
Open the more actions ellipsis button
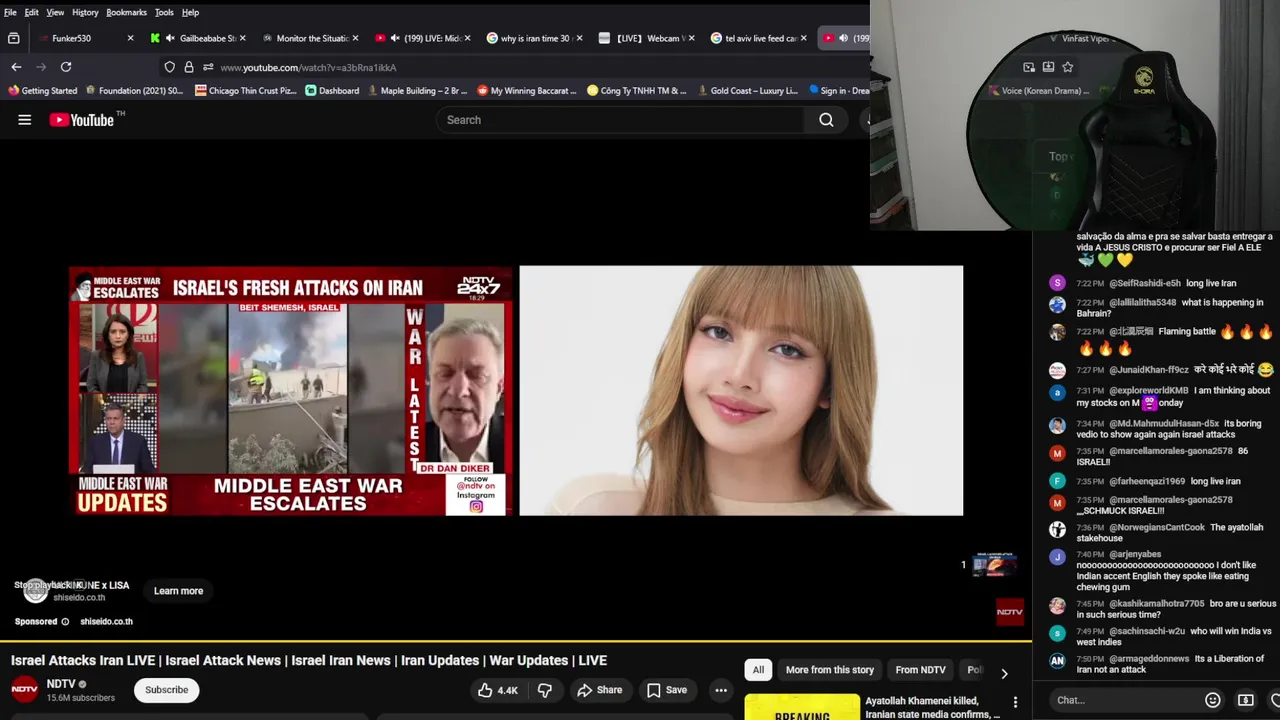click(720, 690)
